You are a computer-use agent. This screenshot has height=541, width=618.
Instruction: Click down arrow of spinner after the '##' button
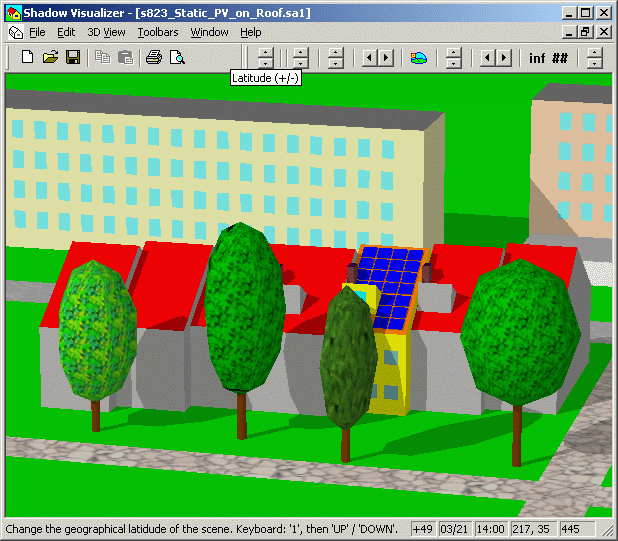click(x=594, y=63)
